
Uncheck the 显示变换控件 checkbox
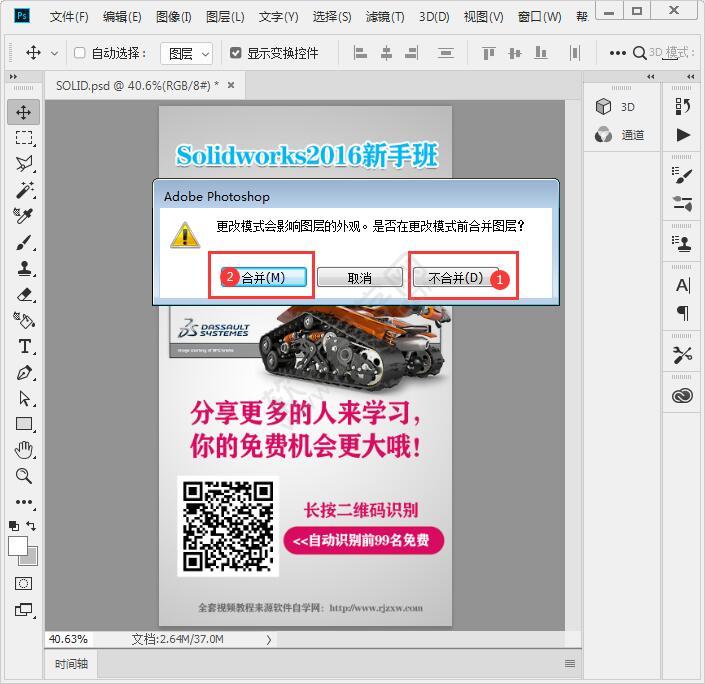pos(236,53)
